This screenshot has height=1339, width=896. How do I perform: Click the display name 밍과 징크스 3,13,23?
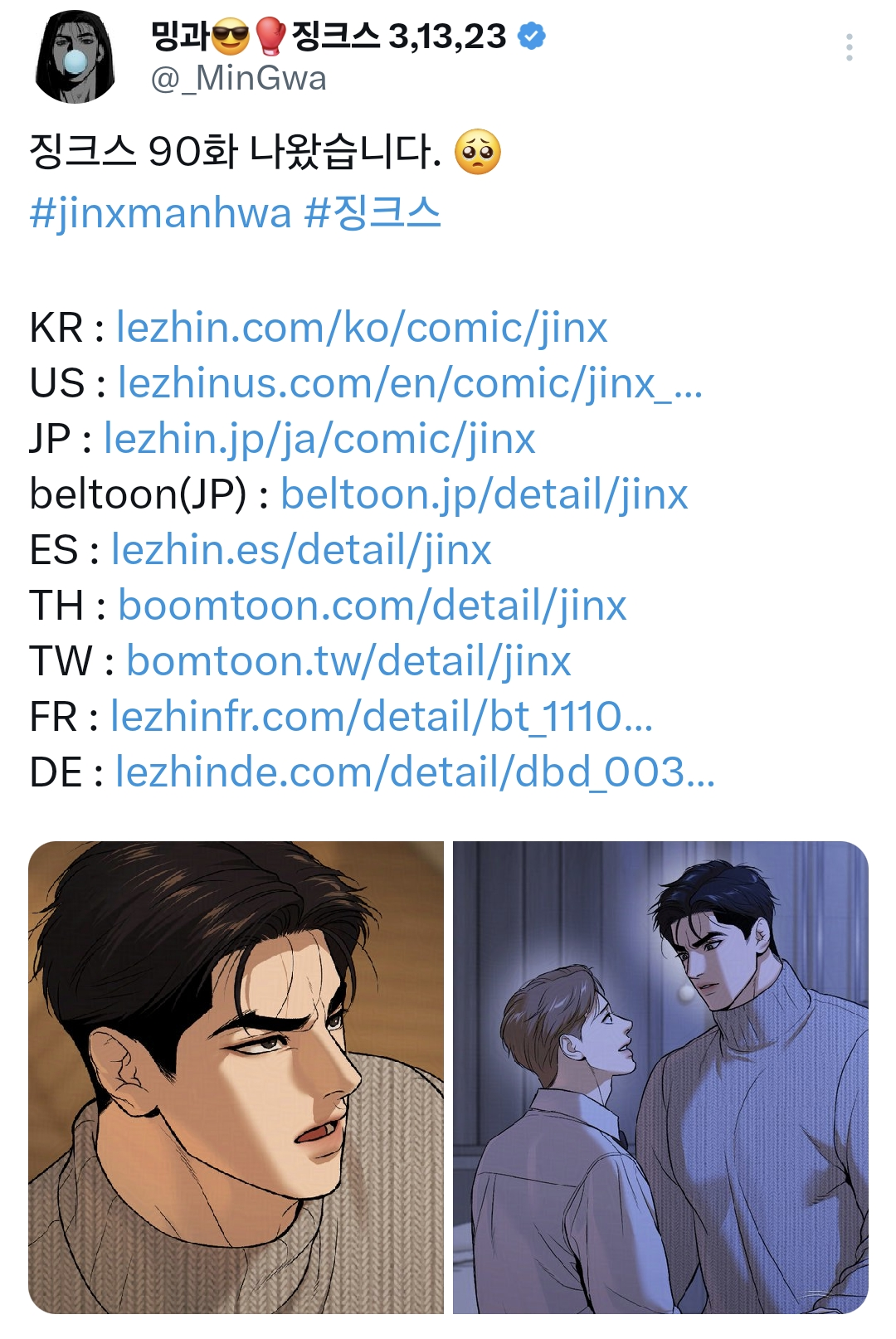[329, 37]
